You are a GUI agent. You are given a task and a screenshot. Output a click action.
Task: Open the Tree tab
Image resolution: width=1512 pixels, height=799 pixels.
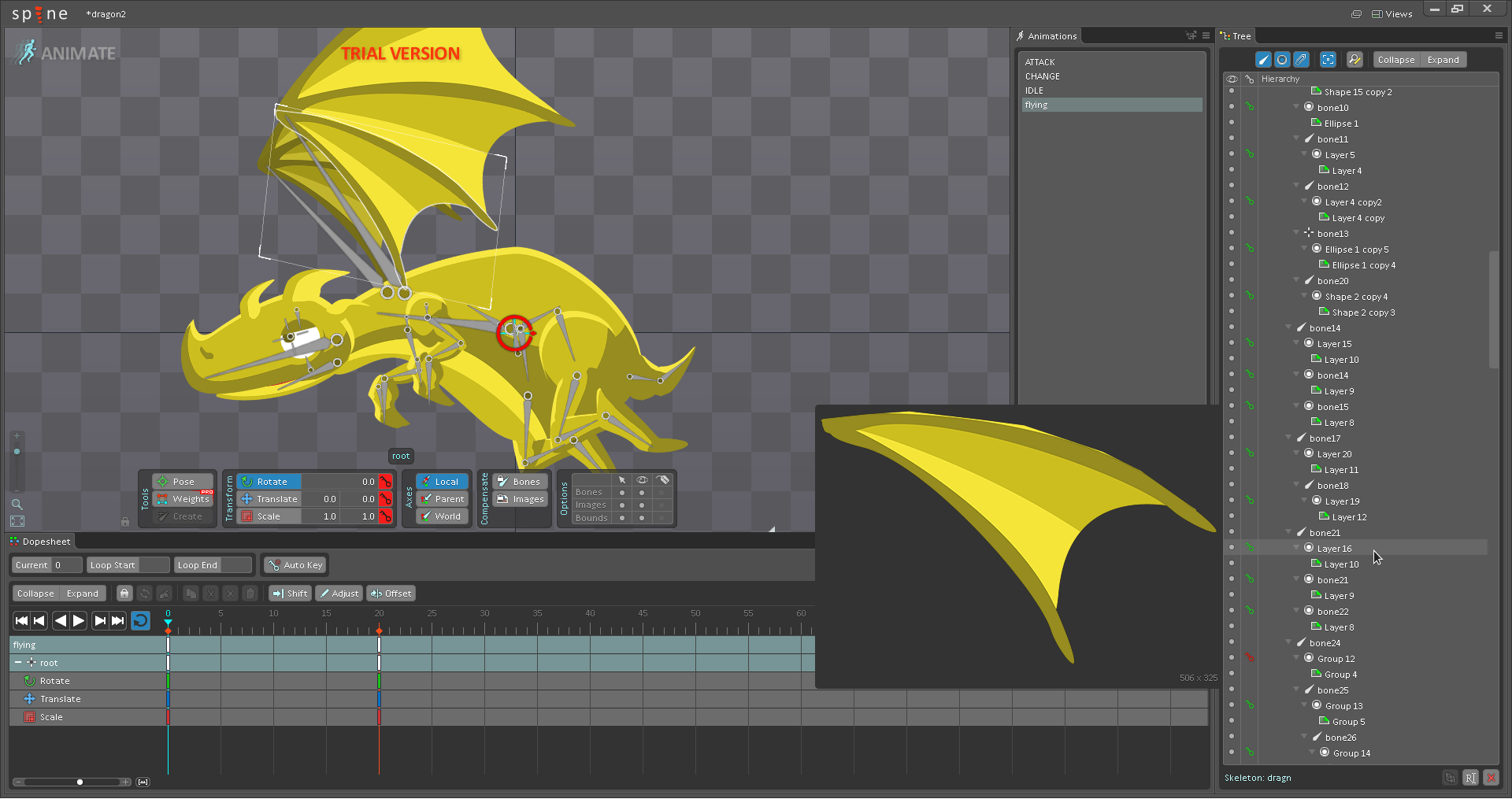click(1236, 36)
